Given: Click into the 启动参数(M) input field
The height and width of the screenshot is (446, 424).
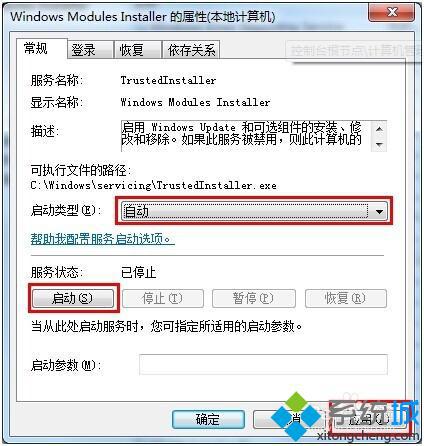Looking at the screenshot, I should pyautogui.click(x=263, y=364).
